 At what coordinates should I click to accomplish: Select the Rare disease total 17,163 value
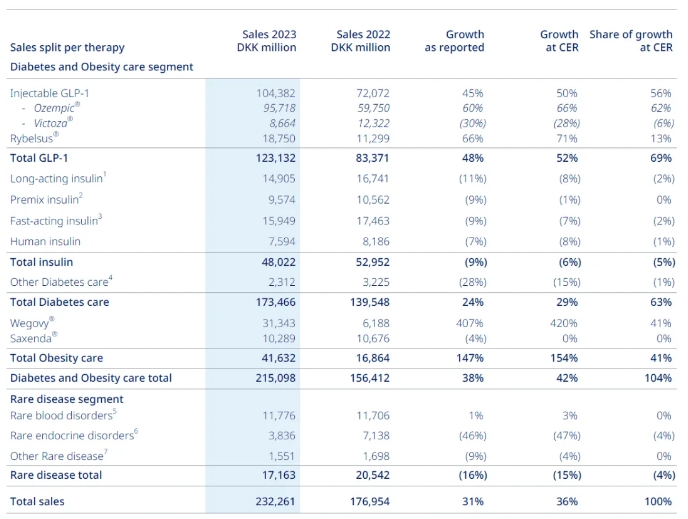coord(279,475)
